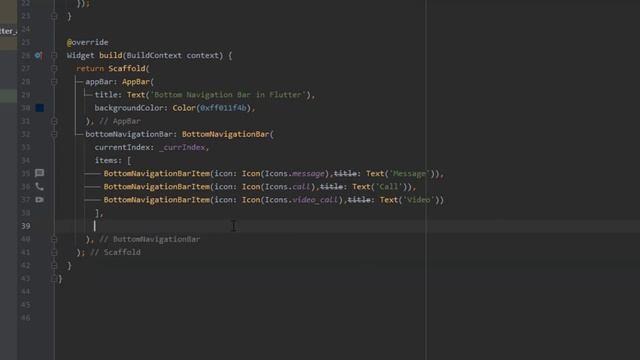Image resolution: width=640 pixels, height=360 pixels.
Task: Click the // Scaffold closing comment
Action: point(115,252)
